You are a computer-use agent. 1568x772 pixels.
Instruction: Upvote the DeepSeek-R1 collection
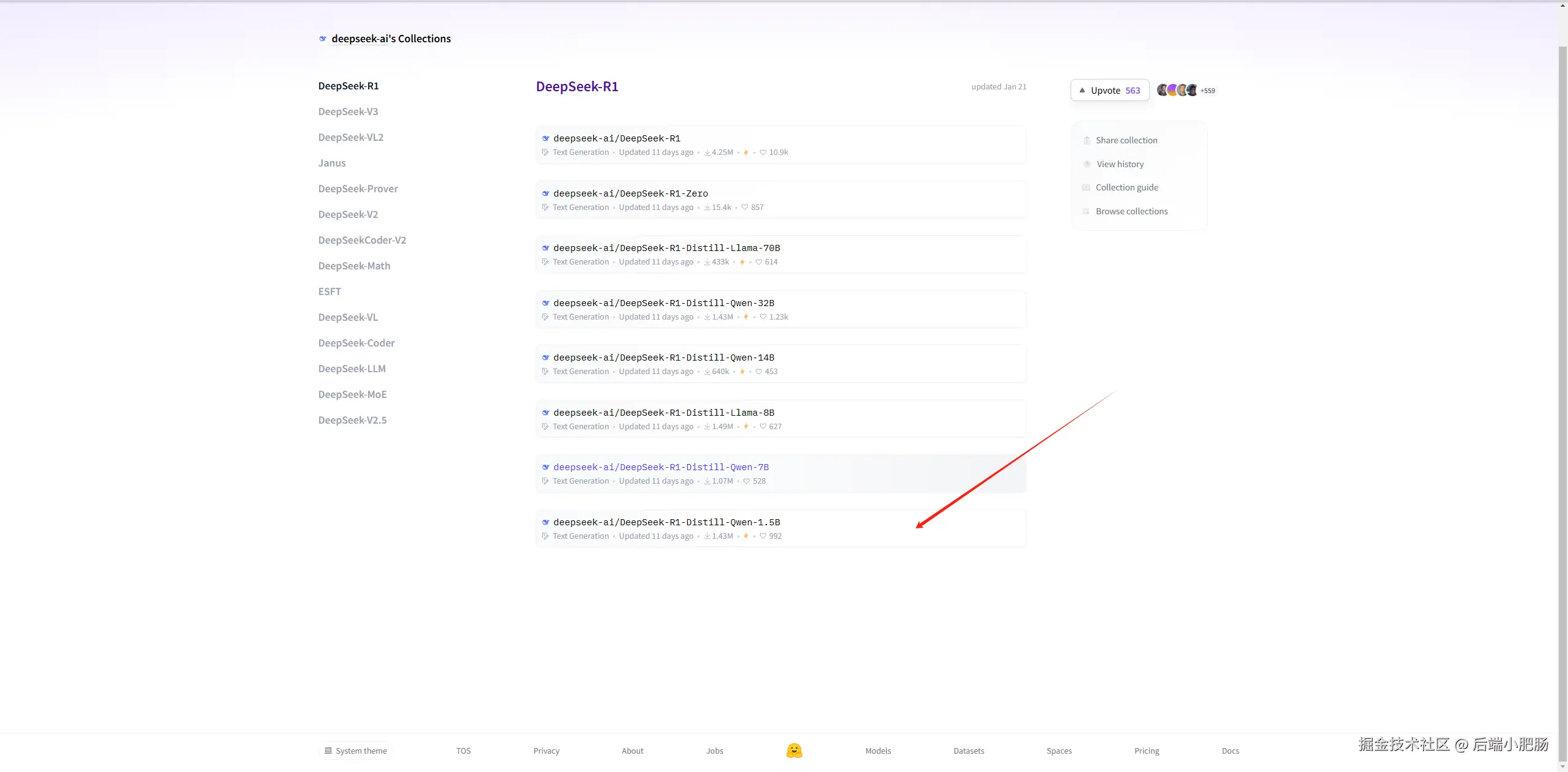pyautogui.click(x=1109, y=91)
